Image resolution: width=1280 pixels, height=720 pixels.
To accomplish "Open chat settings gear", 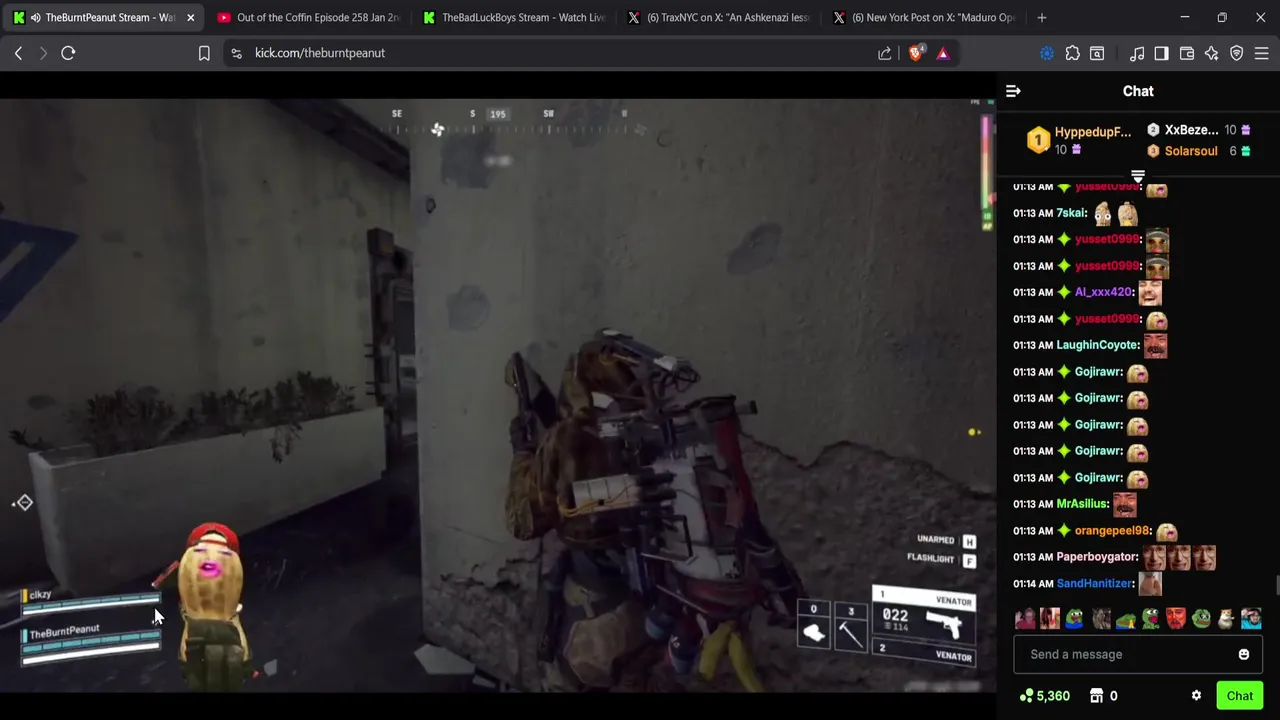I will pos(1196,696).
